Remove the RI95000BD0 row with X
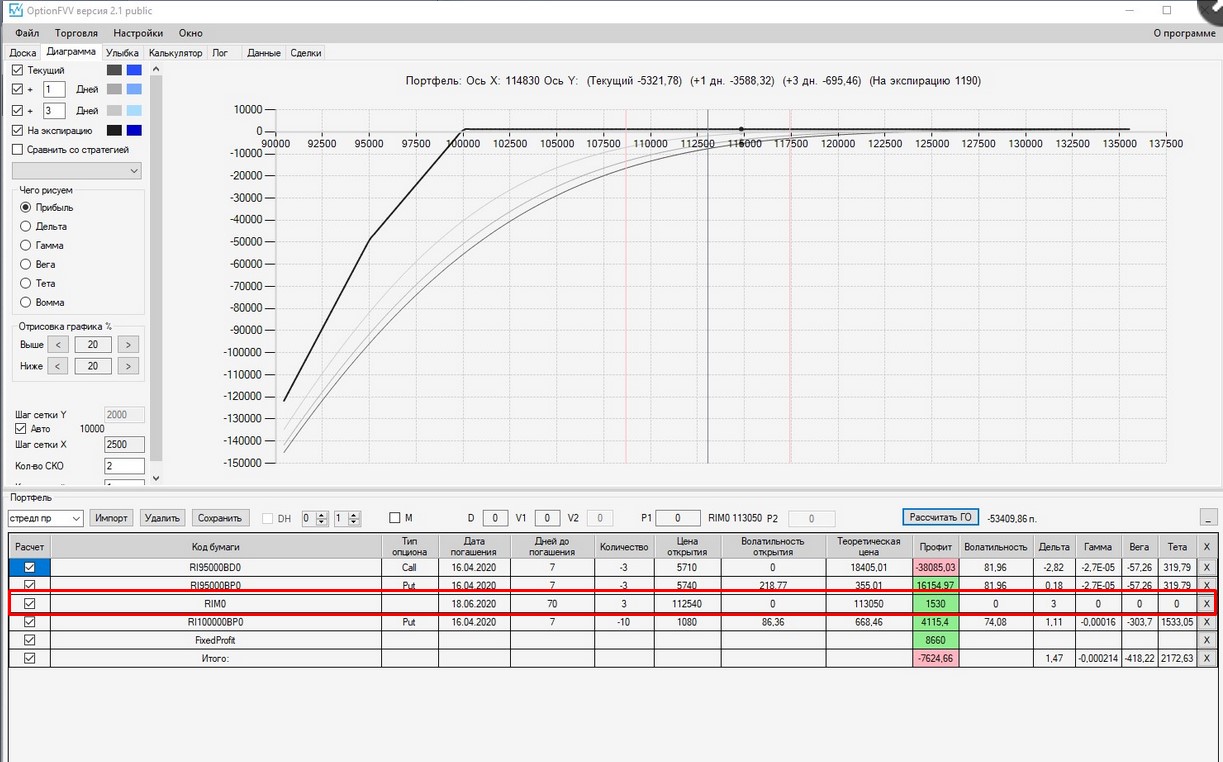The width and height of the screenshot is (1223, 762). point(1206,567)
